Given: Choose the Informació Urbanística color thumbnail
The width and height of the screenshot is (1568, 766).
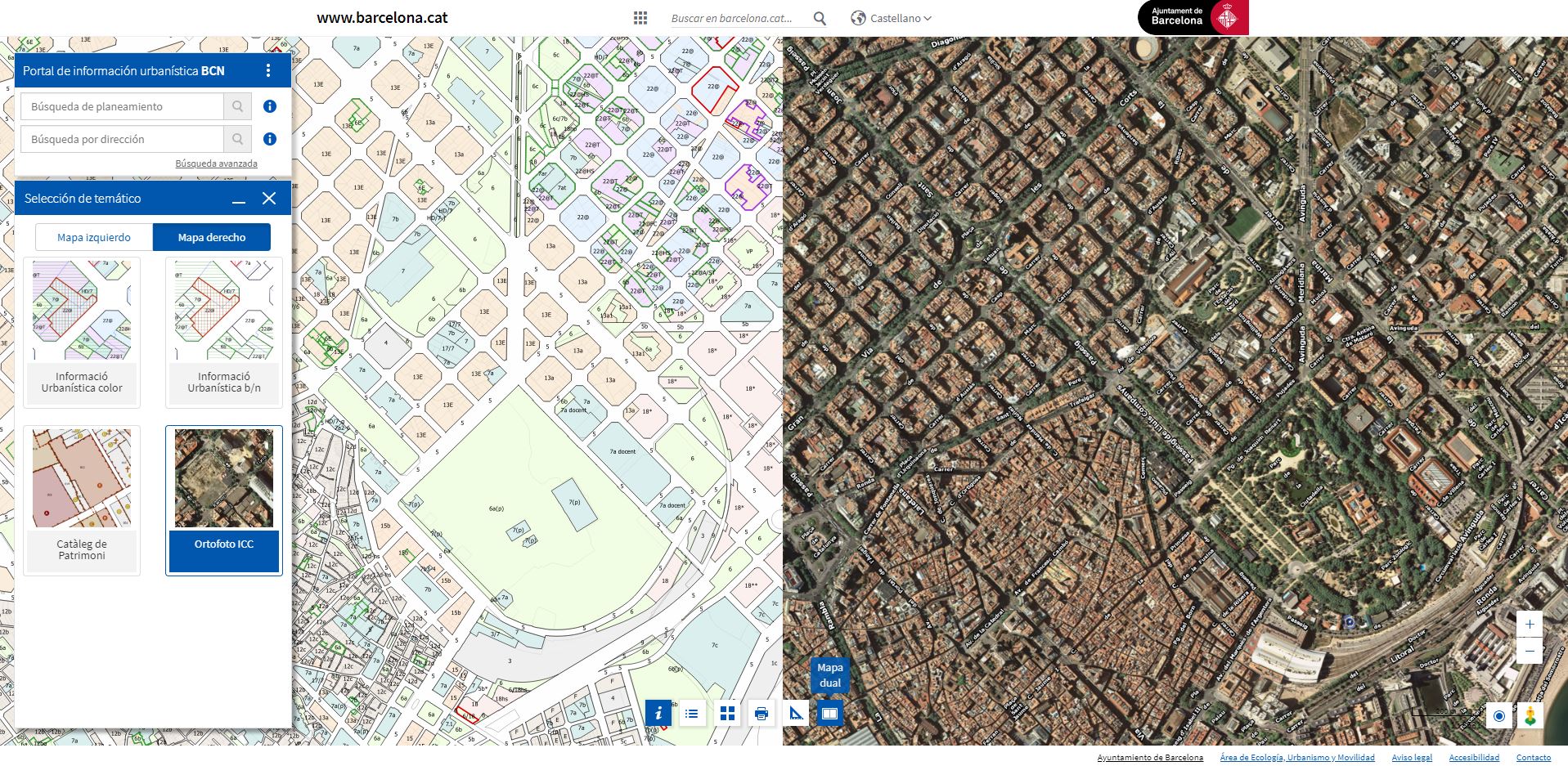Looking at the screenshot, I should (82, 332).
